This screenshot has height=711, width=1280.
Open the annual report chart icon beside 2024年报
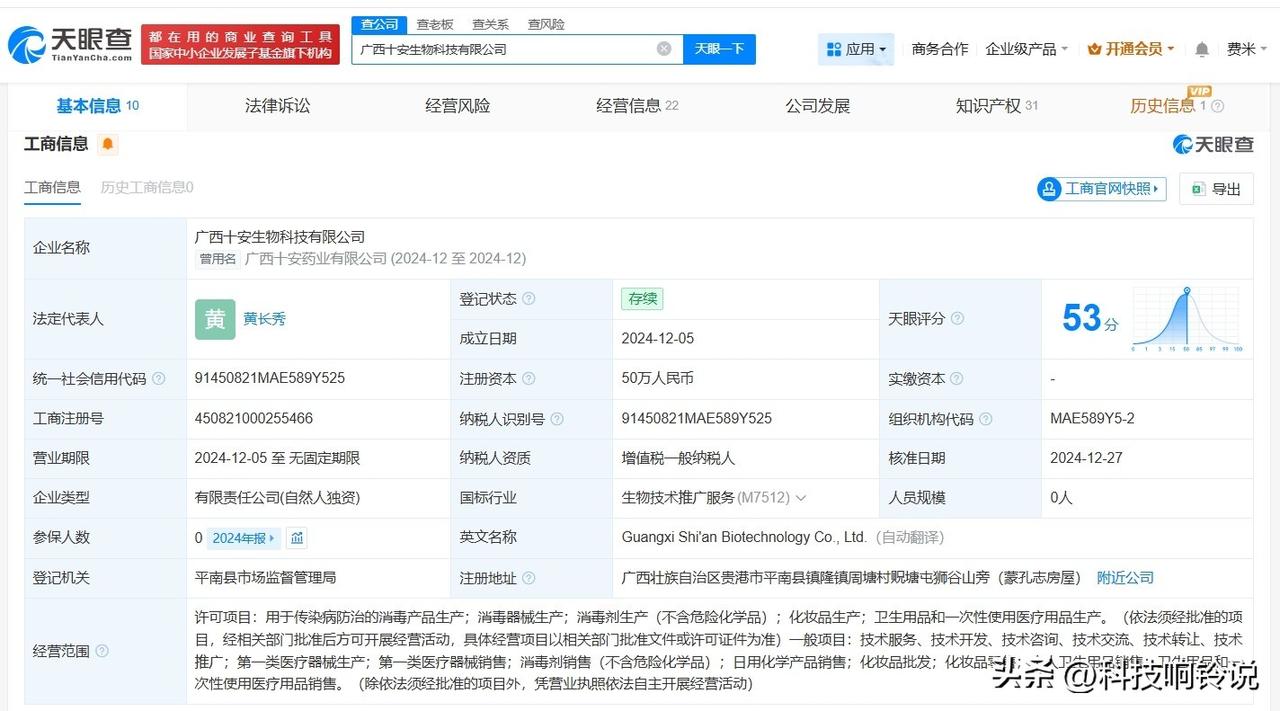(x=296, y=538)
